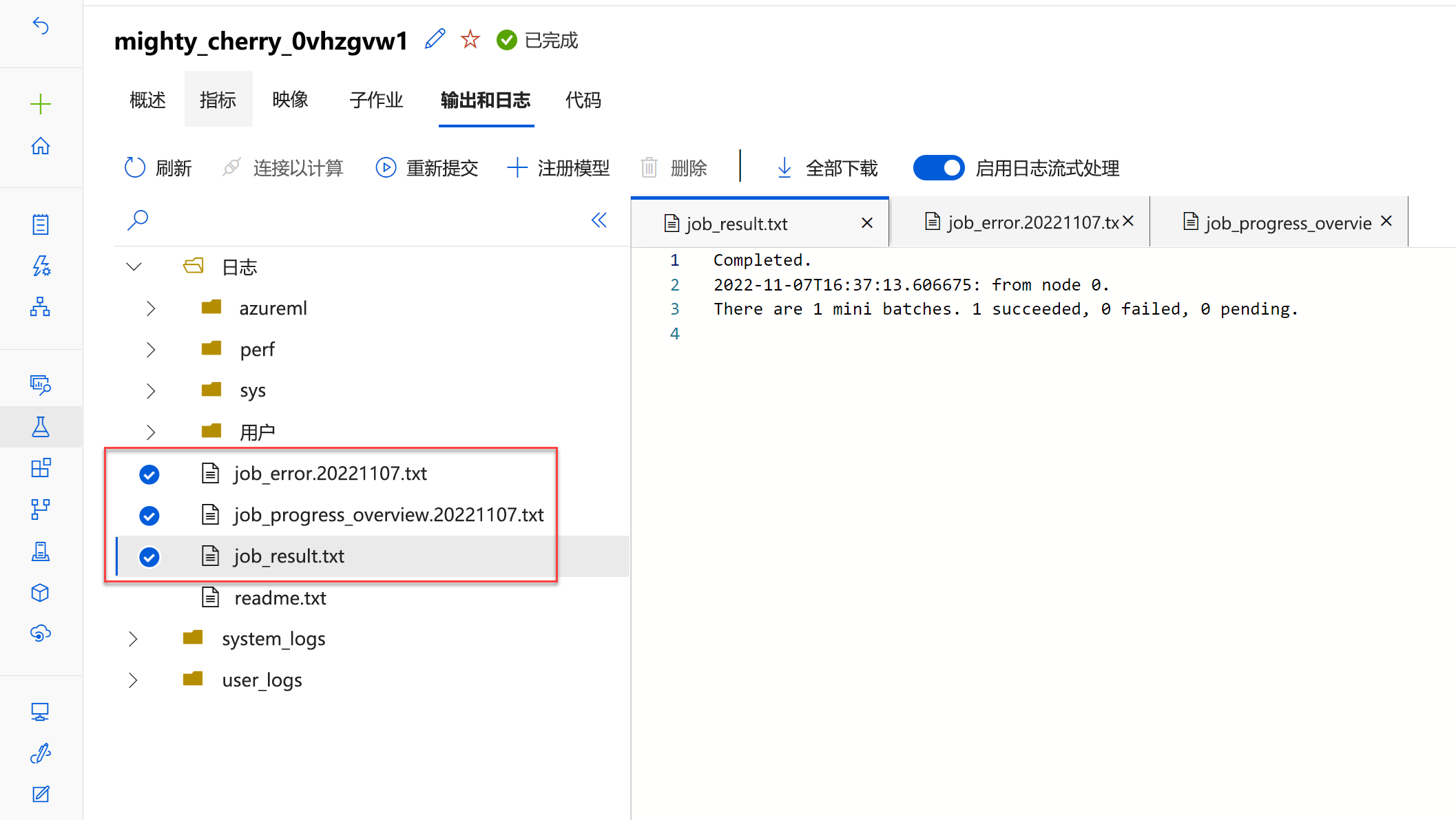This screenshot has height=820, width=1456.
Task: Select job_error.20221107.txt file name
Action: coord(330,474)
